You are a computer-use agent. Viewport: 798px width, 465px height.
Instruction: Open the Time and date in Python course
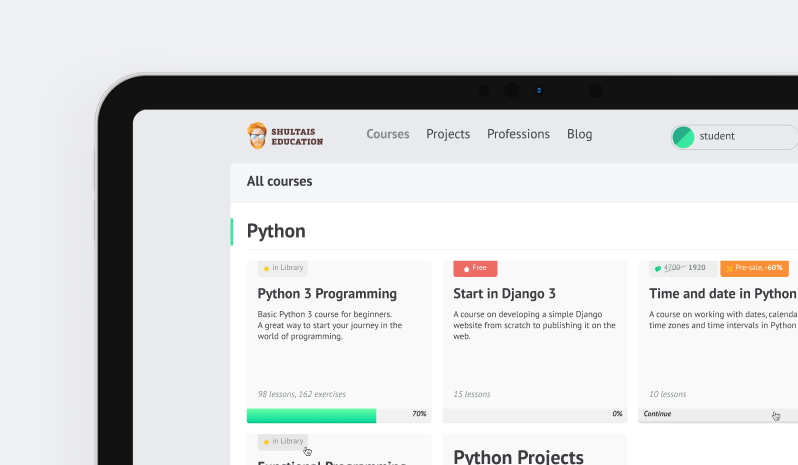point(723,294)
